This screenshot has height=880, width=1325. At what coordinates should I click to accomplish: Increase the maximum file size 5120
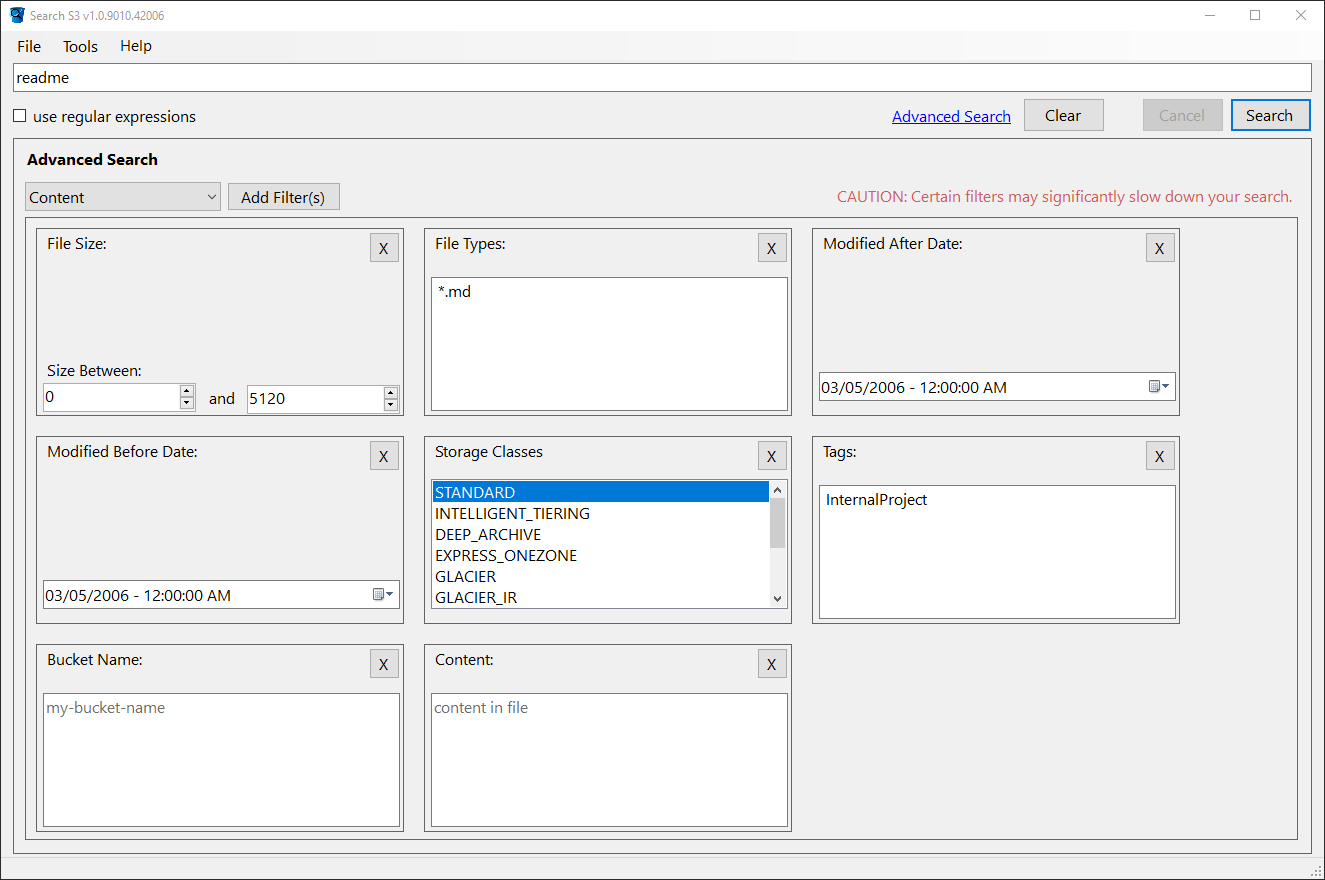point(391,392)
